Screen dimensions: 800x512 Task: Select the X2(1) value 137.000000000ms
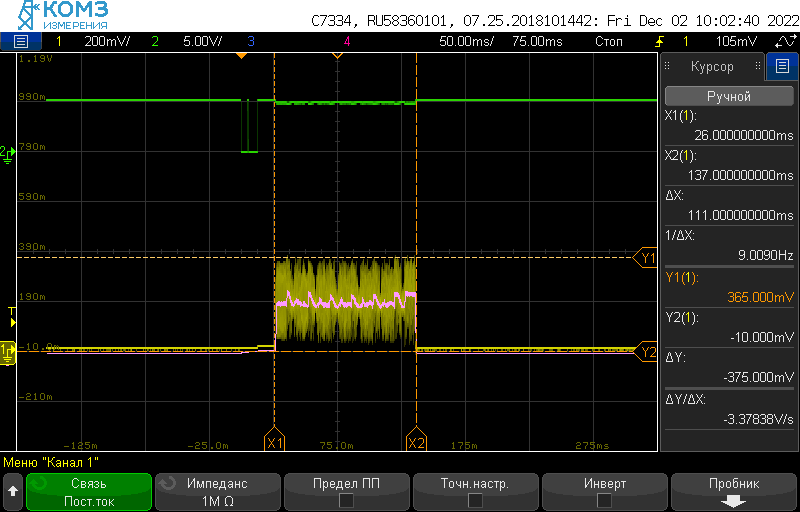coord(740,175)
